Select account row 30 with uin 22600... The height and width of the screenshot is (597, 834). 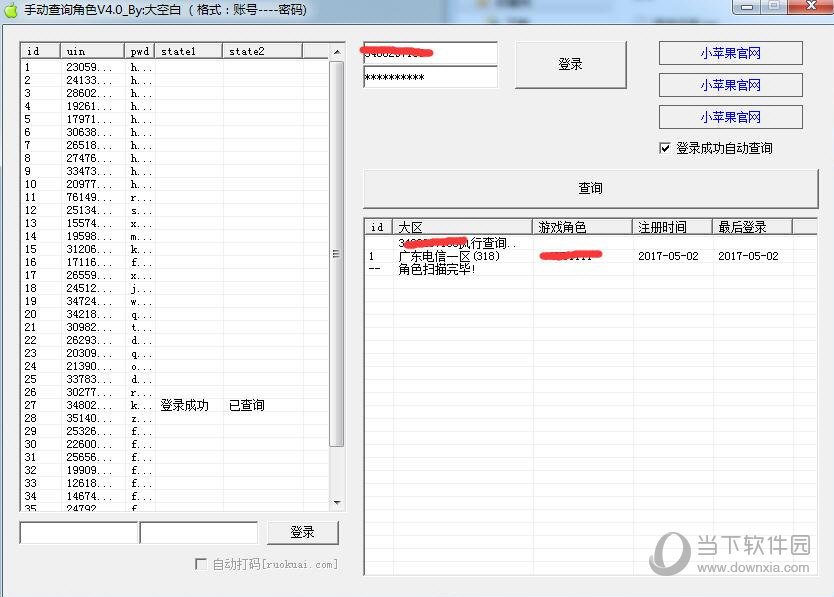tap(174, 444)
